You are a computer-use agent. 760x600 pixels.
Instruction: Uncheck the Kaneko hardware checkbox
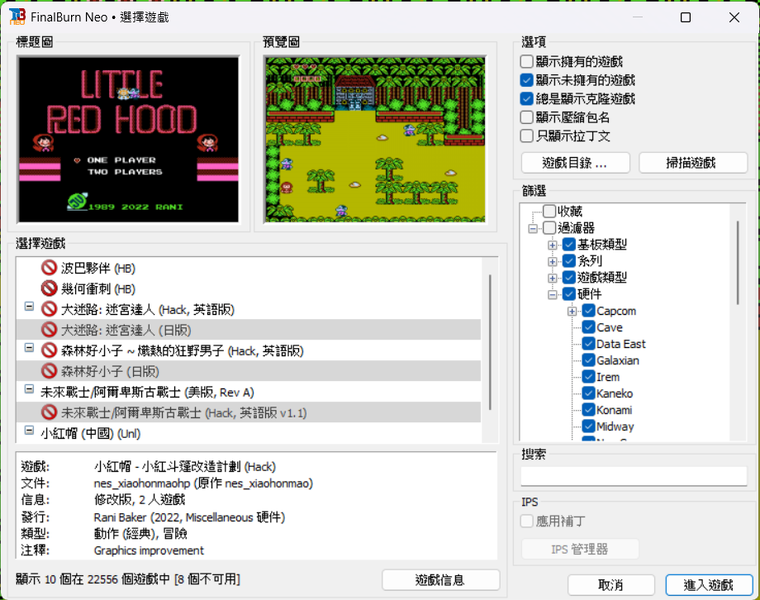[x=588, y=393]
